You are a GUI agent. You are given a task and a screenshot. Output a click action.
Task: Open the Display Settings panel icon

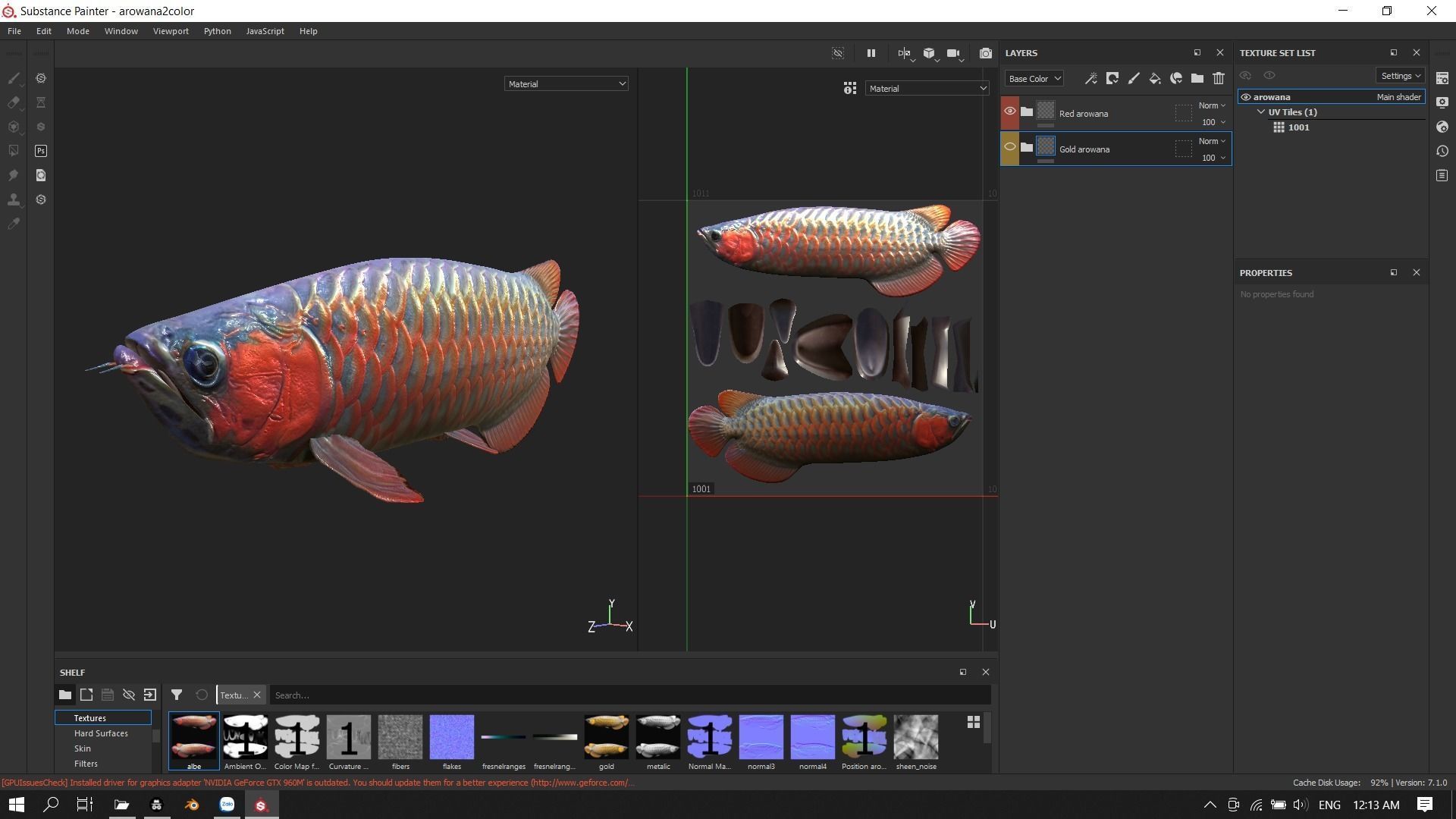[x=1442, y=102]
